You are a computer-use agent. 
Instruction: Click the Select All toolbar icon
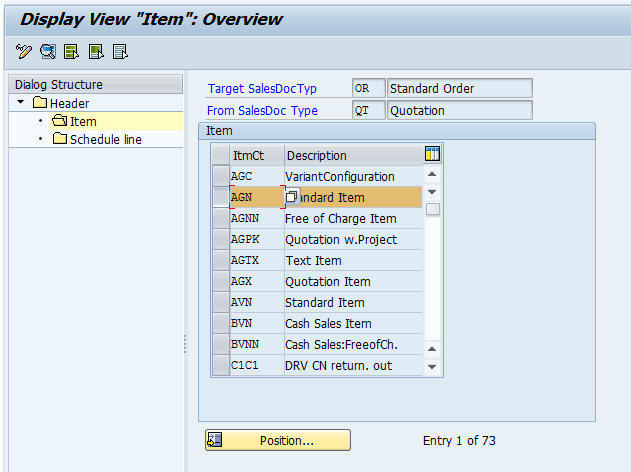tap(72, 51)
